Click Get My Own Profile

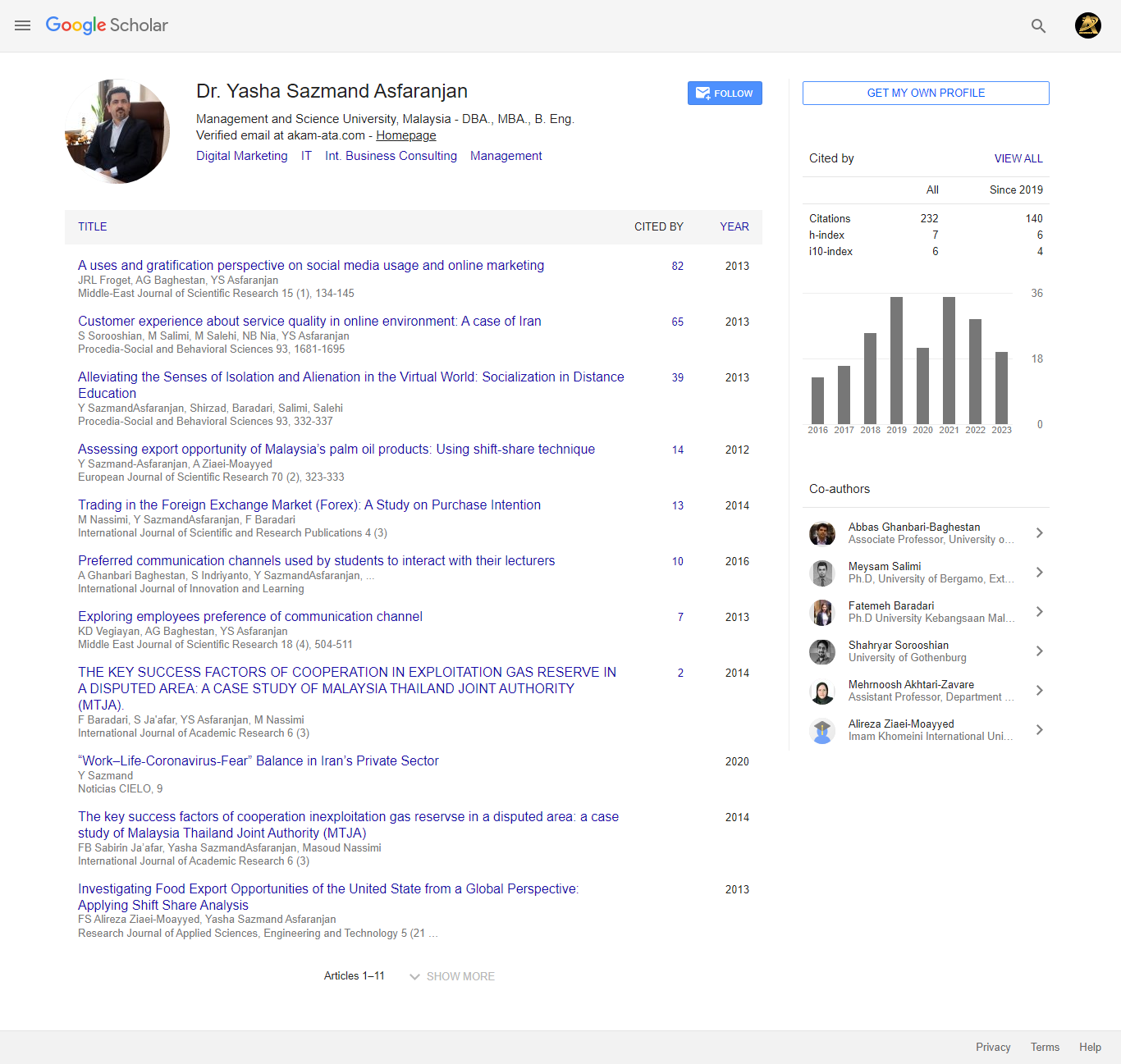(x=926, y=93)
